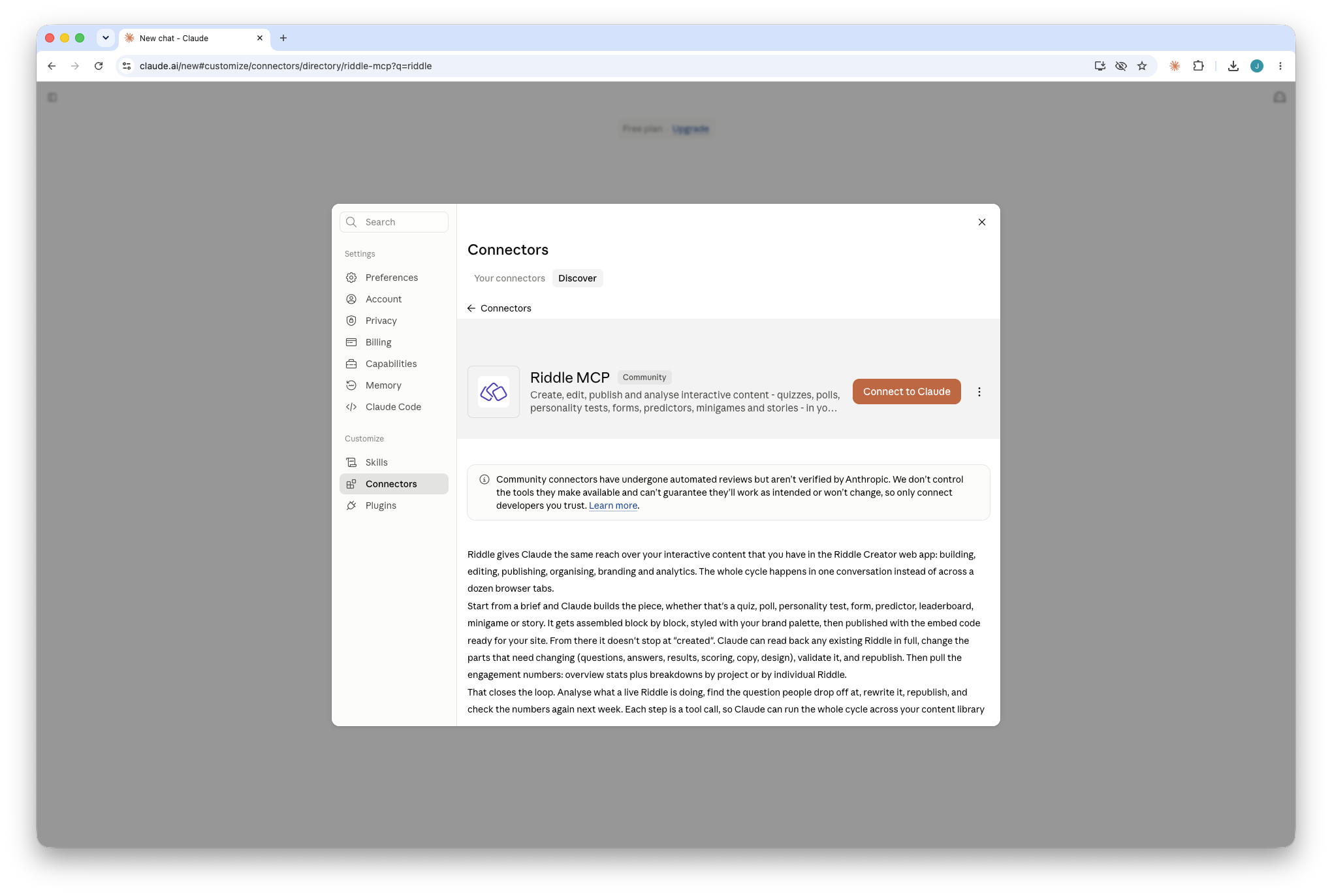Open Account settings
This screenshot has width=1332, height=896.
click(x=394, y=299)
